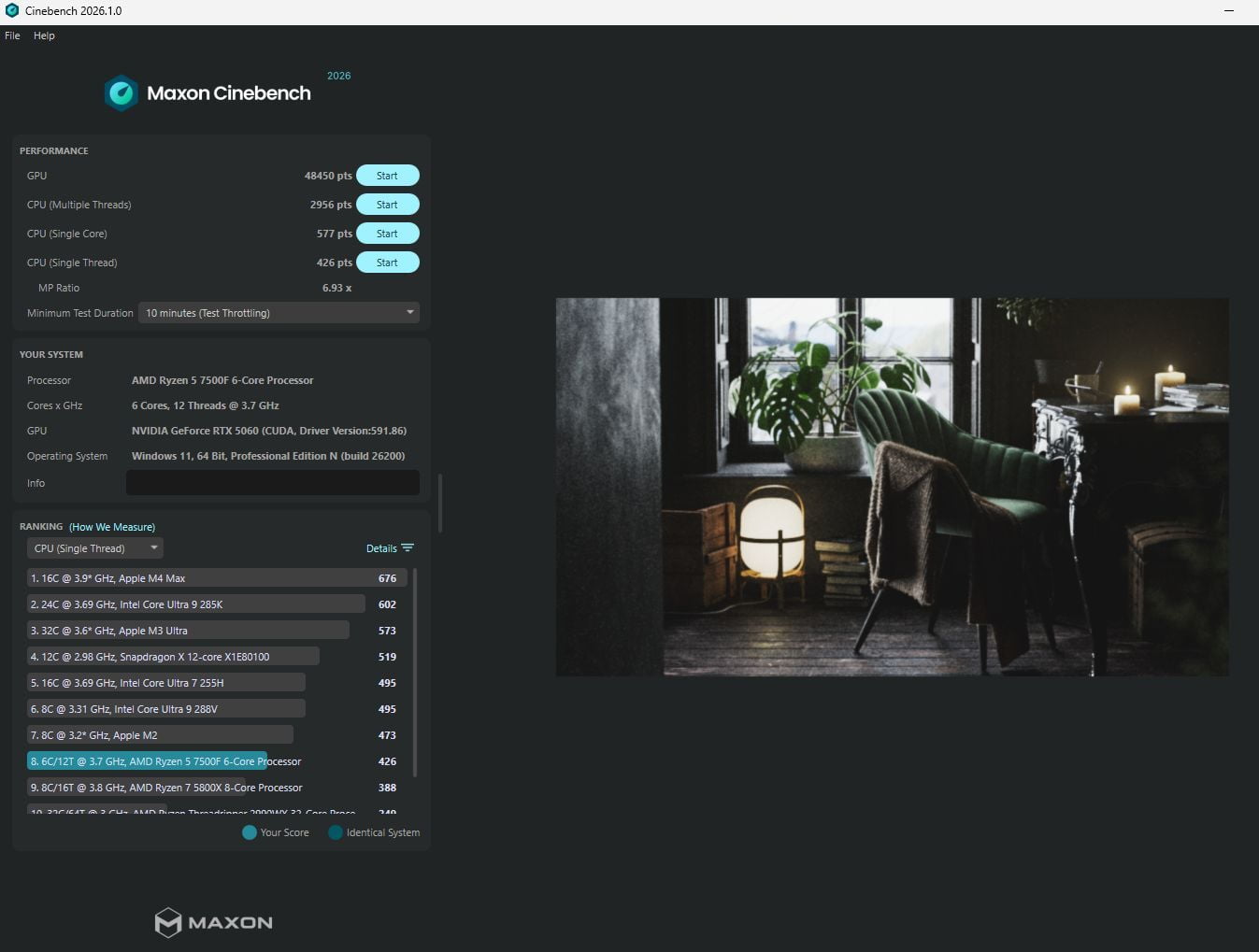
Task: Click the rendered room preview image
Action: [x=893, y=487]
